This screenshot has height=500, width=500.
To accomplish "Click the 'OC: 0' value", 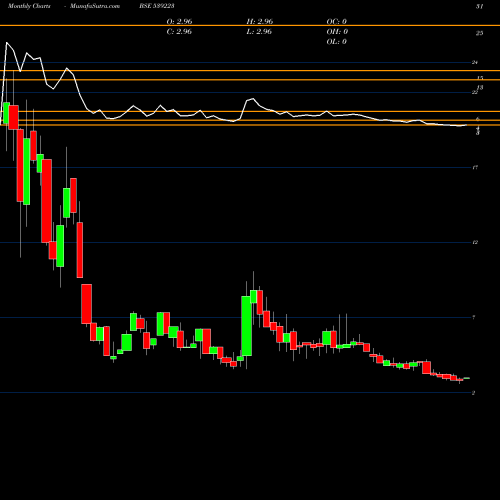I will pyautogui.click(x=337, y=21).
